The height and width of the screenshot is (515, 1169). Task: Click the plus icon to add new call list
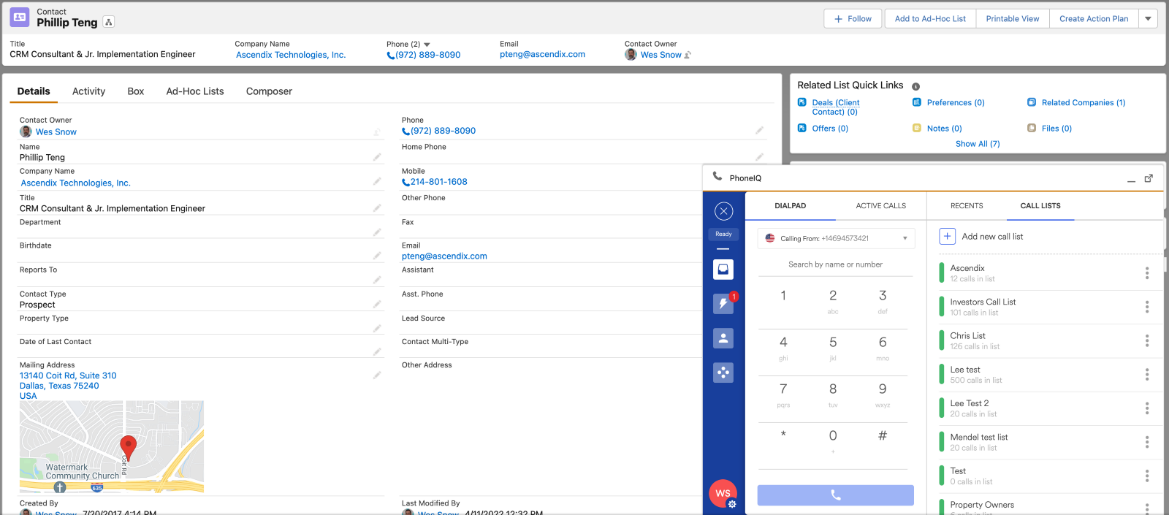947,236
